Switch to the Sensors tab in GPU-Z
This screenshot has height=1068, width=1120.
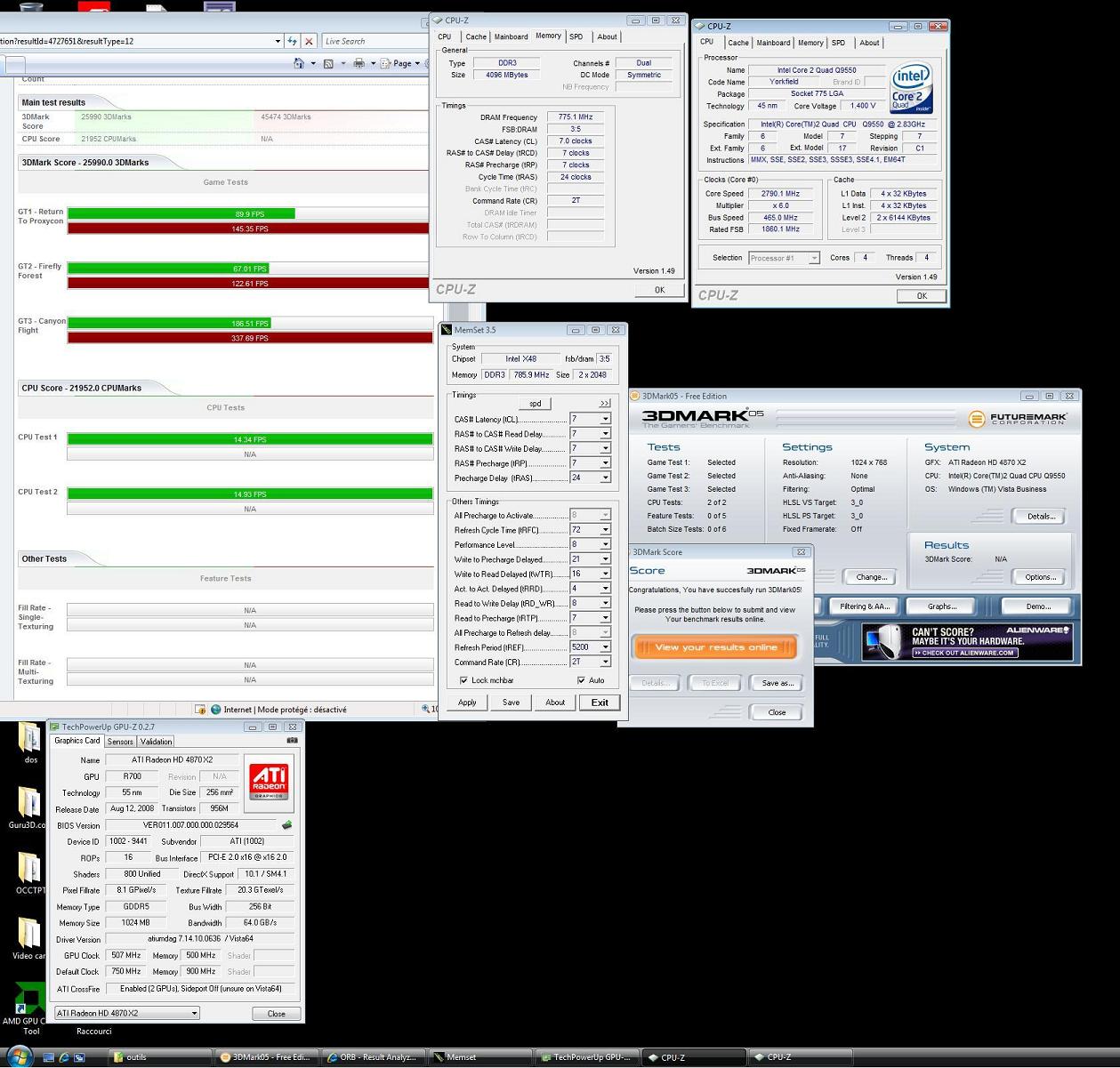tap(120, 742)
